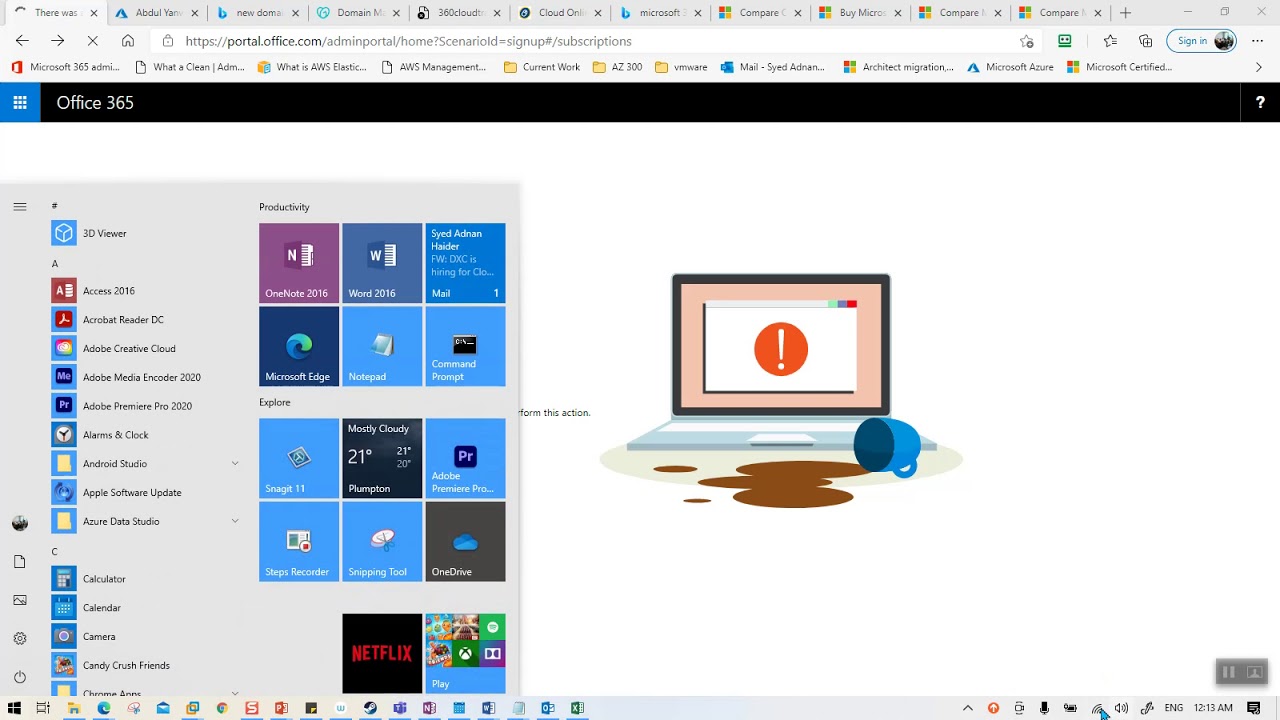
Task: Open the AZ 300 bookmarks folder
Action: pyautogui.click(x=618, y=67)
